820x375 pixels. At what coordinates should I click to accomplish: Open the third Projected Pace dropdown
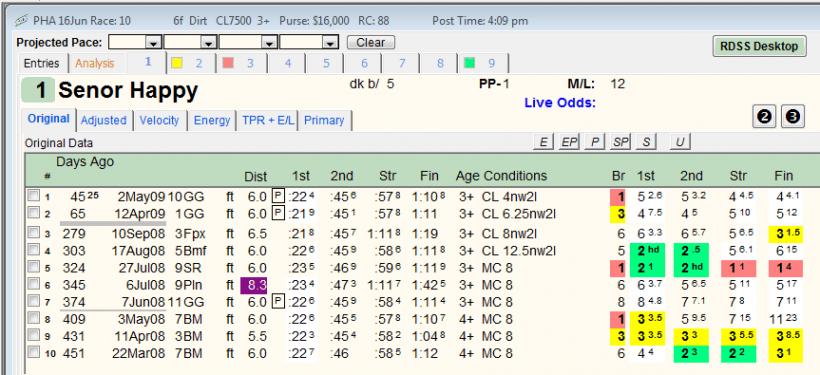[x=269, y=42]
